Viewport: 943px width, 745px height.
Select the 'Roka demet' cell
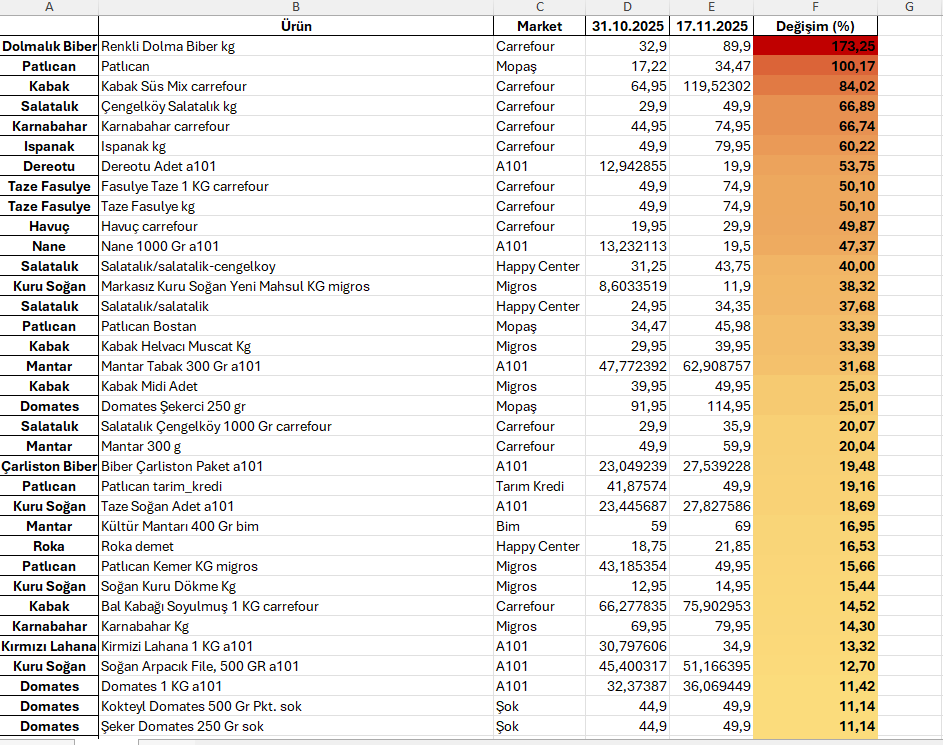pyautogui.click(x=296, y=546)
